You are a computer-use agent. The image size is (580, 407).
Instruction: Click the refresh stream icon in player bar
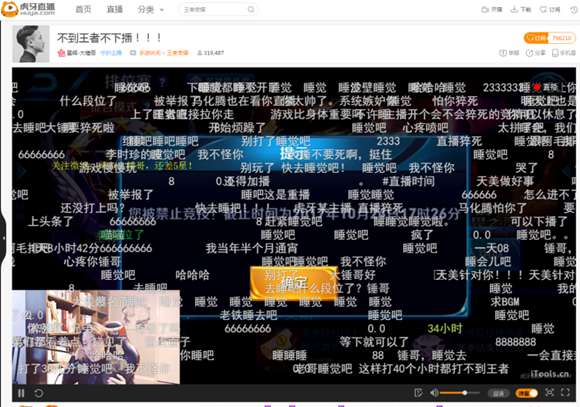coord(38,393)
